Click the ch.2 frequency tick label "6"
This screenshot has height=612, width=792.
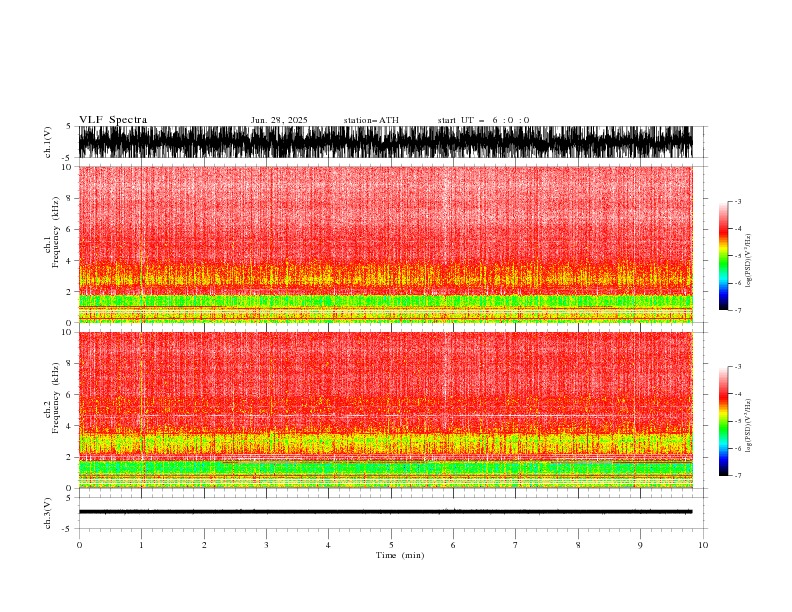click(69, 394)
